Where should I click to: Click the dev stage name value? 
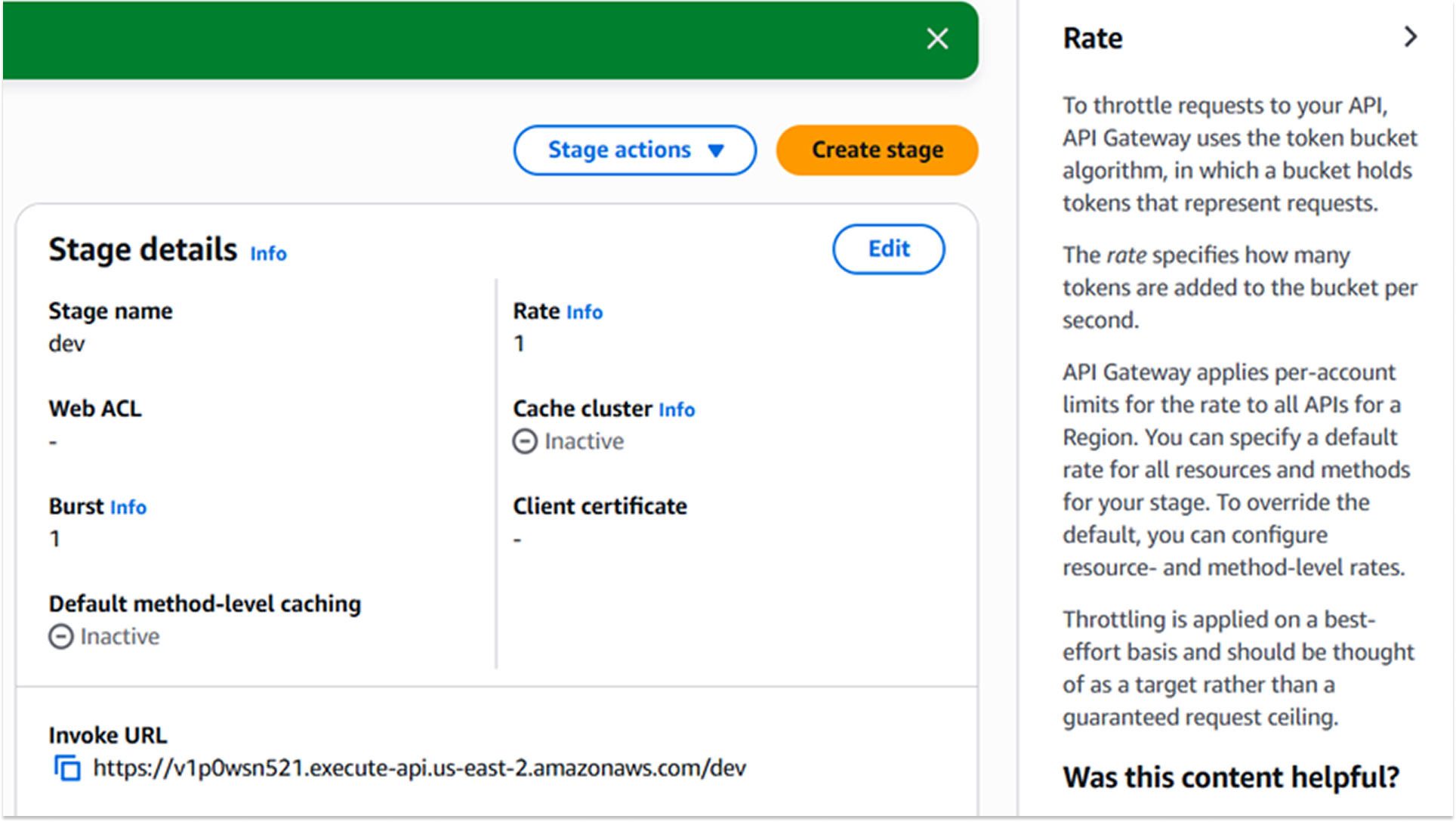(x=66, y=344)
